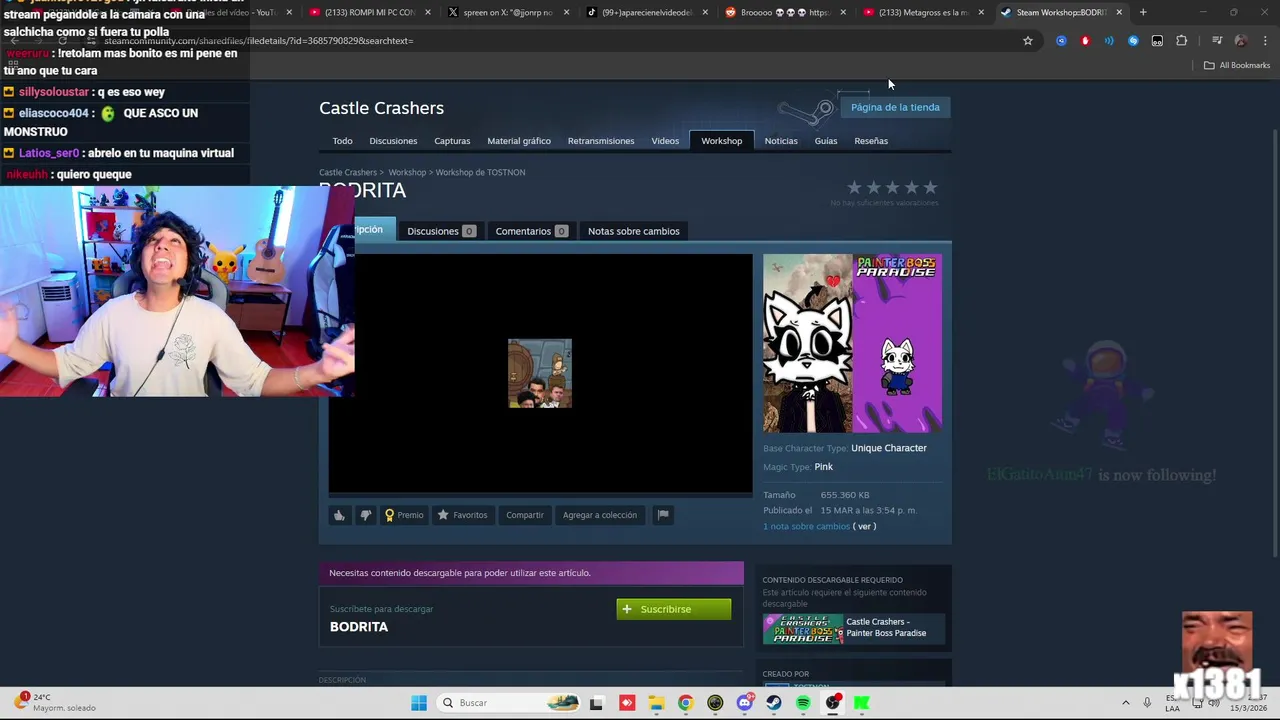Click the Shazam extension icon
Viewport: 1280px width, 720px height.
coord(1133,41)
